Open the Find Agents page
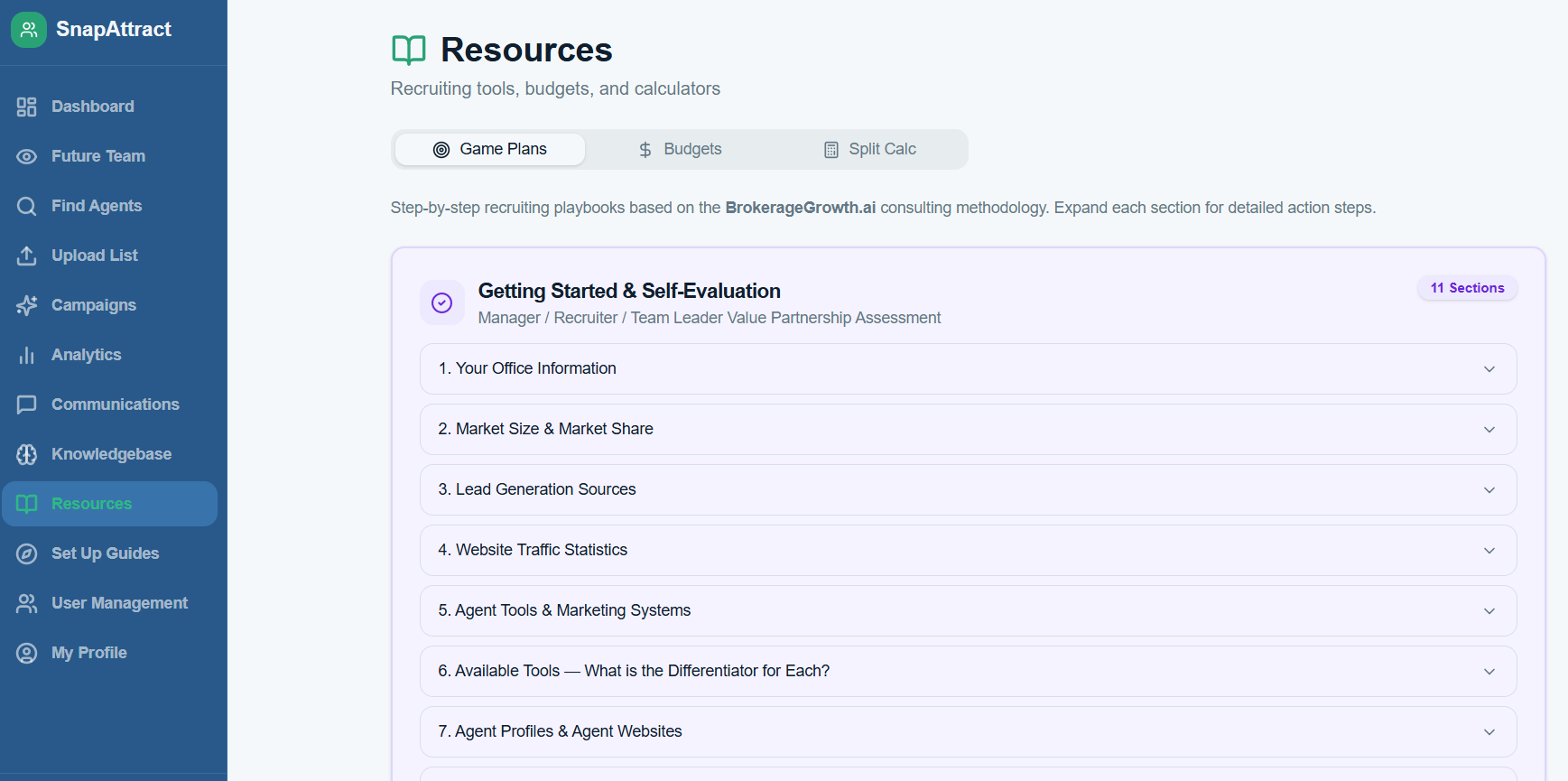Image resolution: width=1568 pixels, height=781 pixels. 109,206
